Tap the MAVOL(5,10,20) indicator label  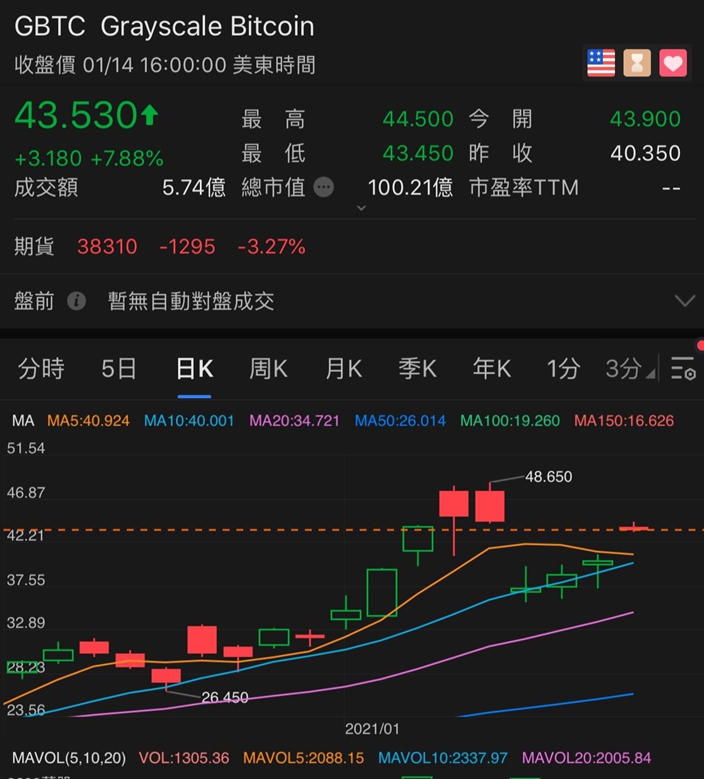pos(69,758)
